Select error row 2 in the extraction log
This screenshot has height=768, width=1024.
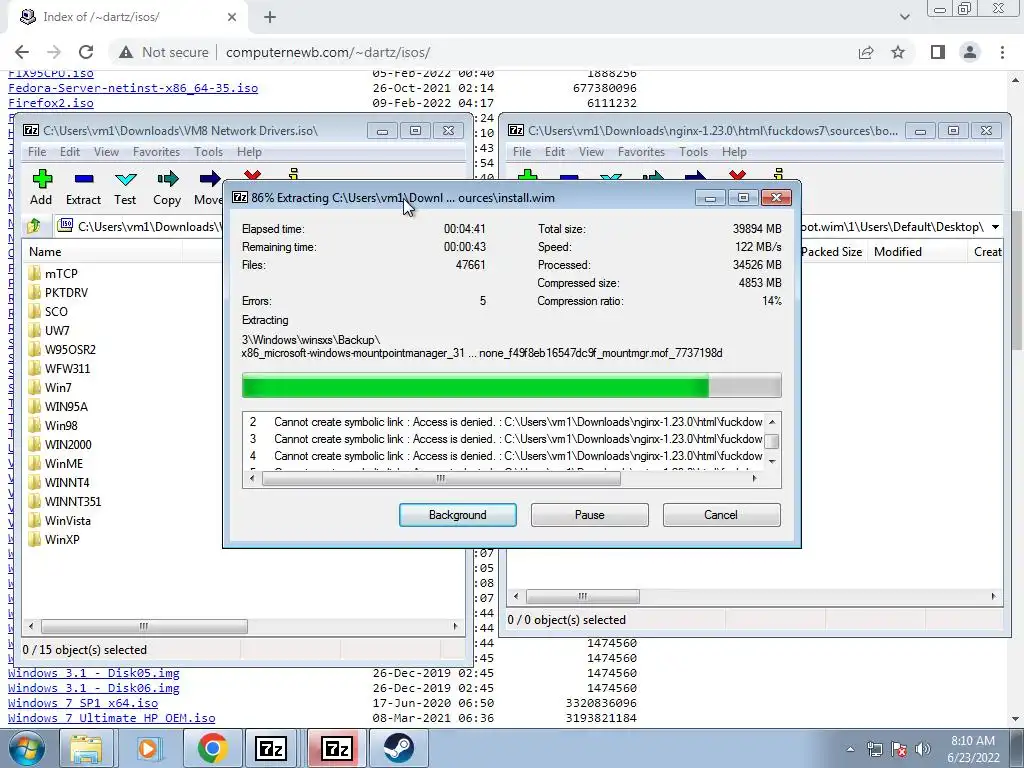503,422
